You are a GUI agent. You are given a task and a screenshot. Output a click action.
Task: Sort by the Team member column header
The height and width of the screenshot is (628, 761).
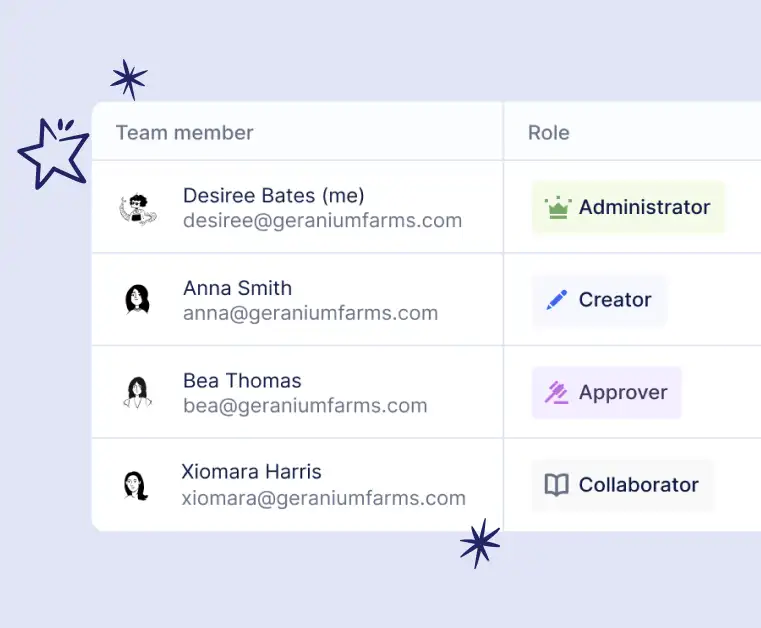(185, 133)
